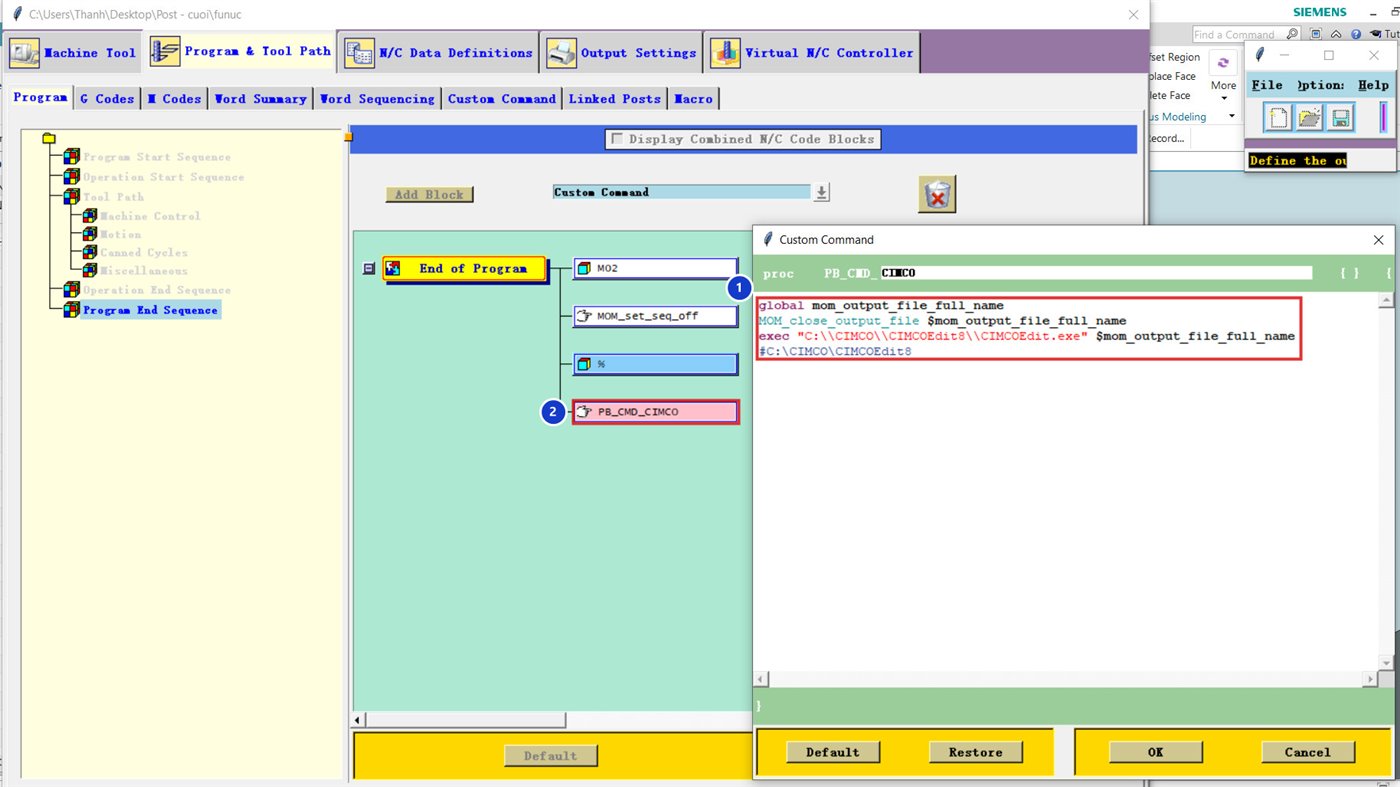Open the Help menu in Post Builder window
1400x787 pixels.
click(x=1373, y=85)
